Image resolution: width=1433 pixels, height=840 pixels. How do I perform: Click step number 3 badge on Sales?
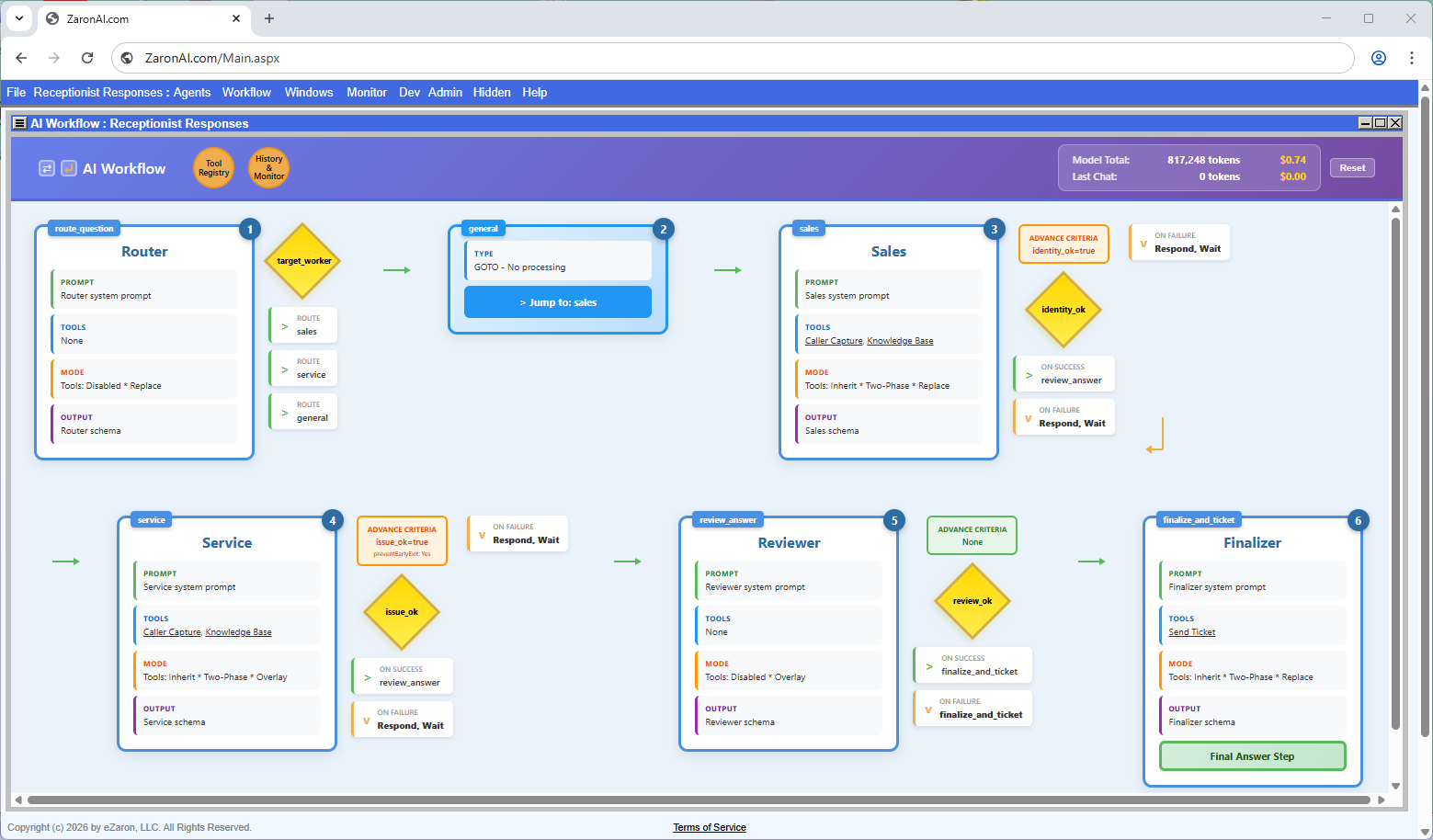994,229
